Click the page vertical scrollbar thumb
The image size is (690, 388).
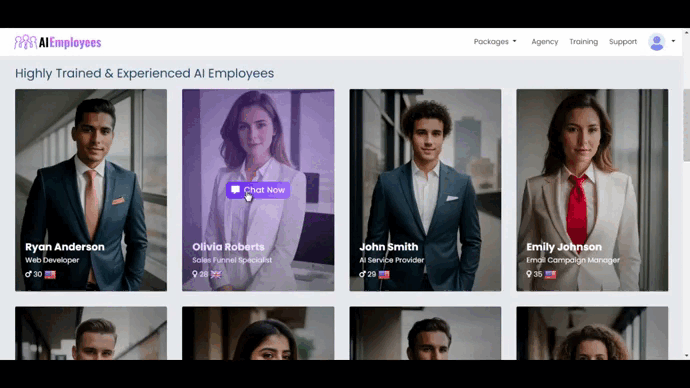tap(686, 125)
